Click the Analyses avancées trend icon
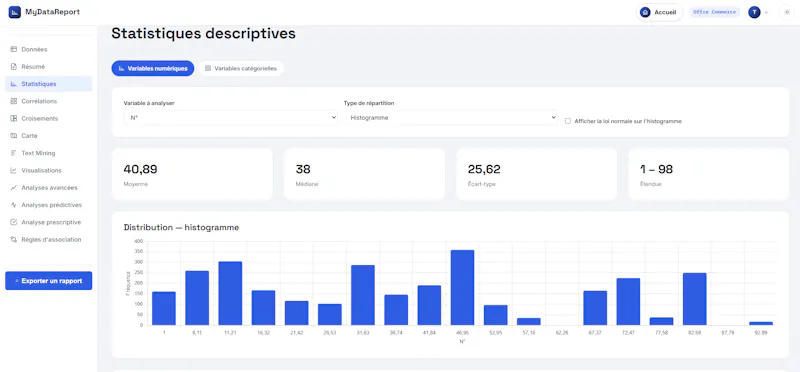 point(14,188)
